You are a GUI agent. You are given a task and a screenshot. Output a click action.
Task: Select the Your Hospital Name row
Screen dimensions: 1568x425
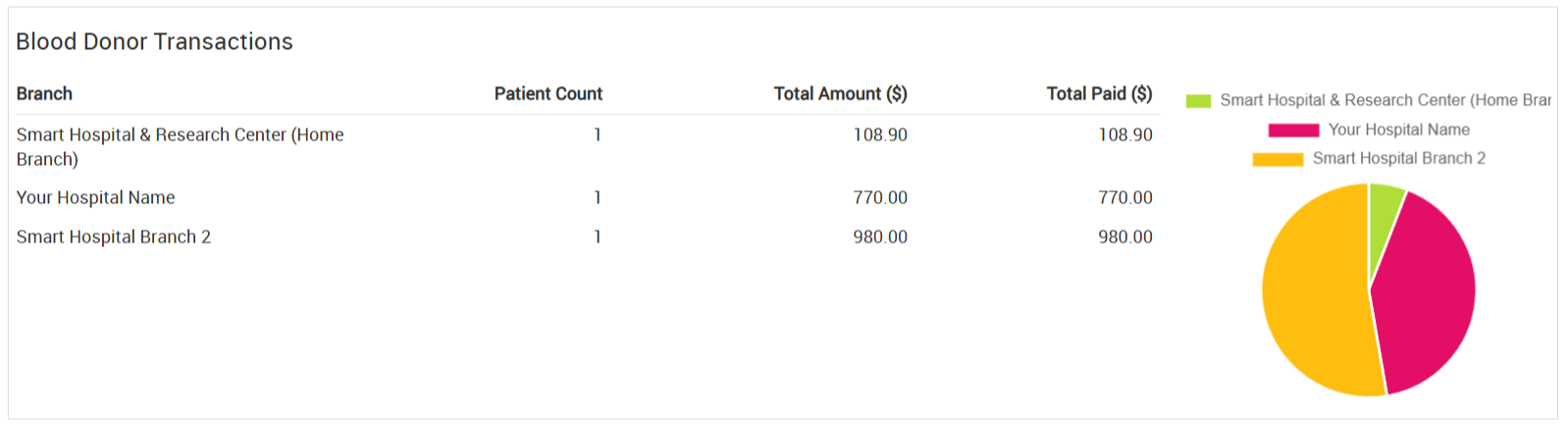point(585,197)
